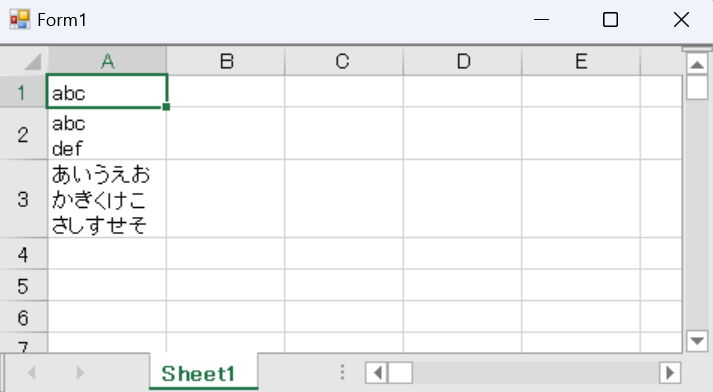Screen dimensions: 713x392
Task: Click the horizontal scrollbar thumb
Action: (x=400, y=373)
